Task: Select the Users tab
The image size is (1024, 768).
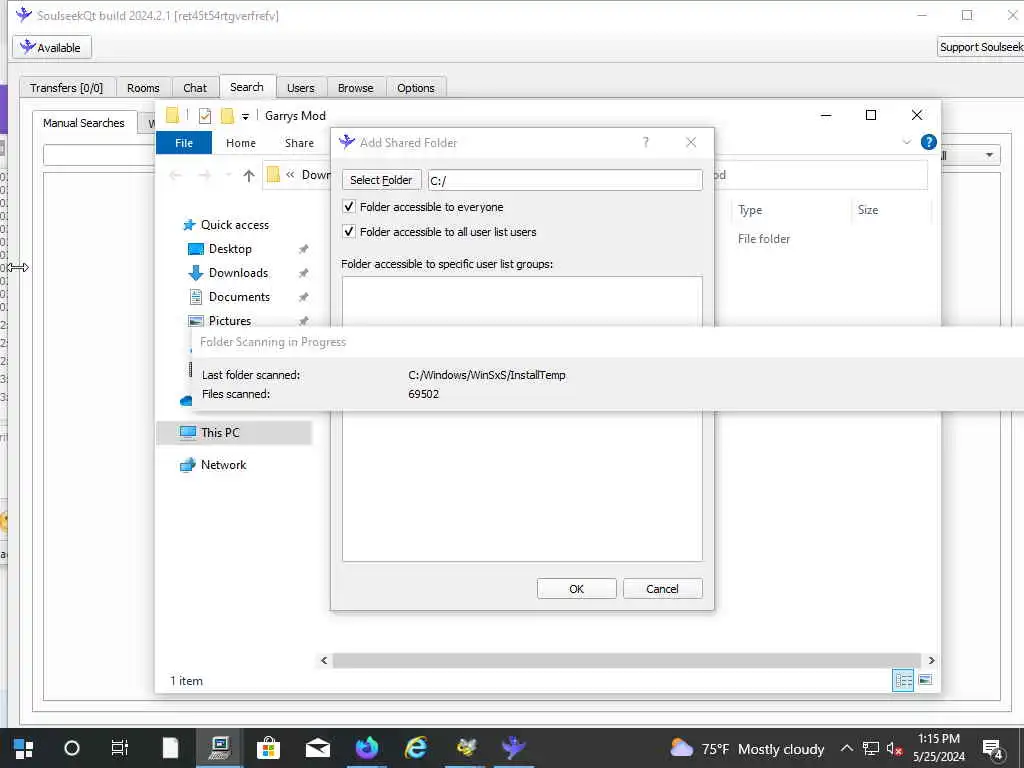Action: [x=300, y=88]
